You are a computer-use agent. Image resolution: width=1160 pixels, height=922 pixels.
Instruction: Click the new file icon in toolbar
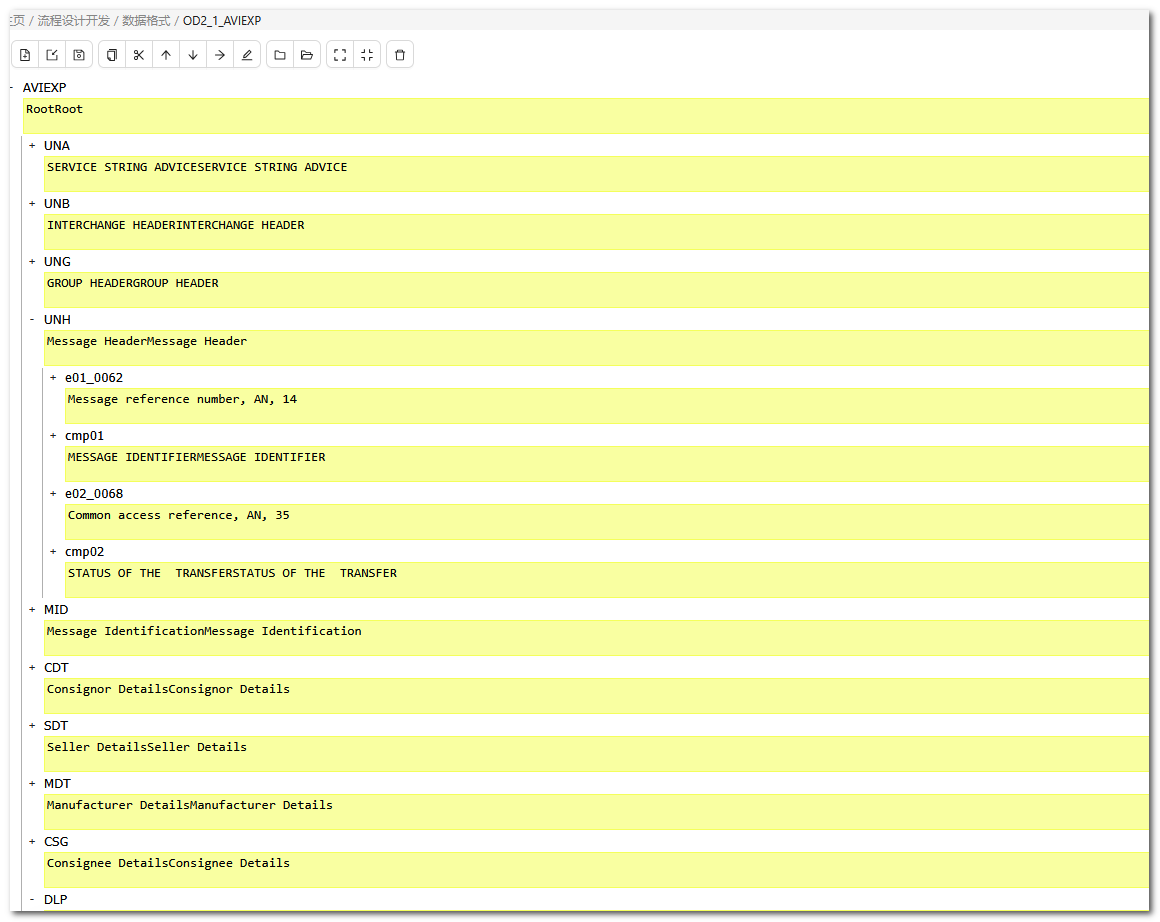(25, 55)
